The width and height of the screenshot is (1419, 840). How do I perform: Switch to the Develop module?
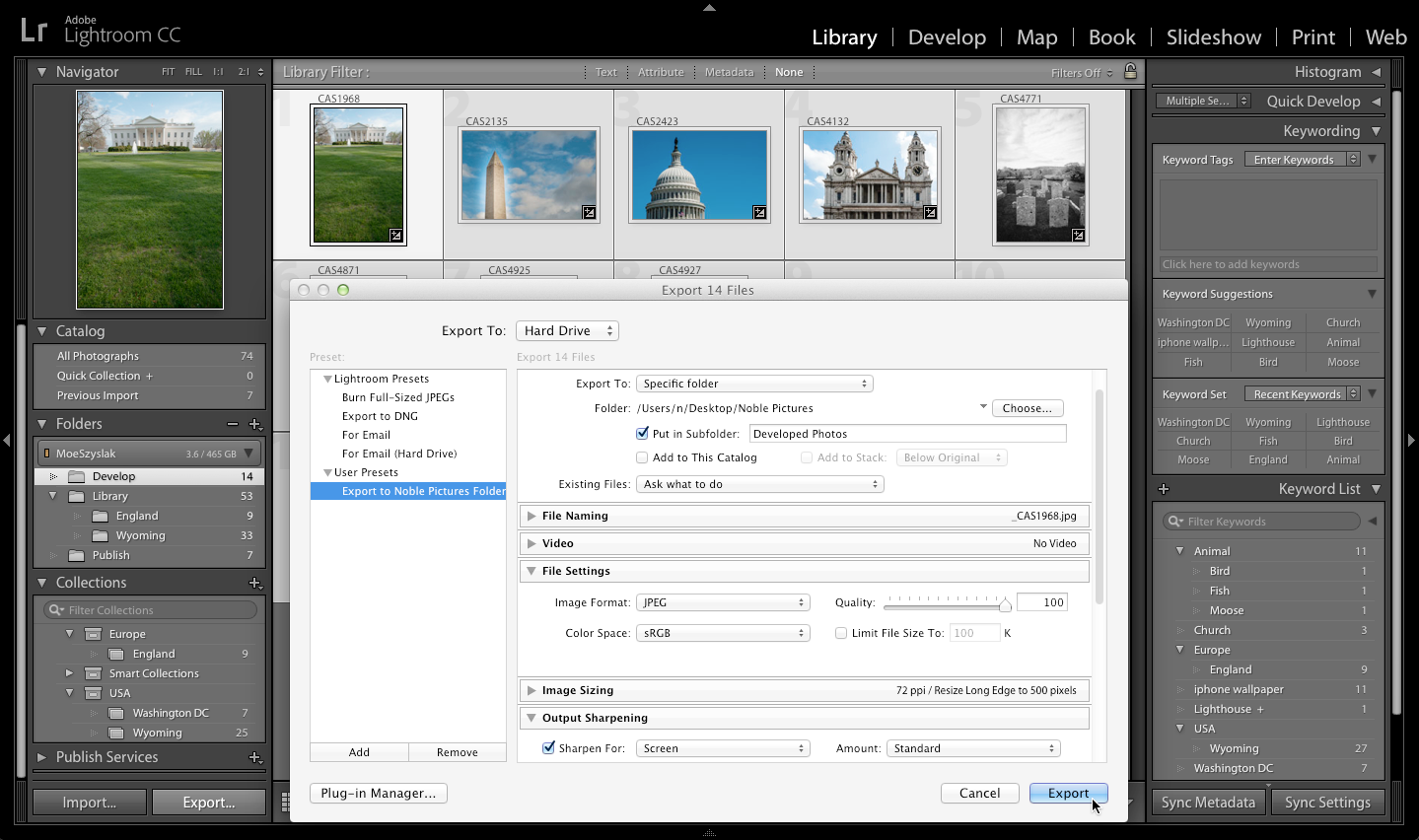click(x=946, y=36)
